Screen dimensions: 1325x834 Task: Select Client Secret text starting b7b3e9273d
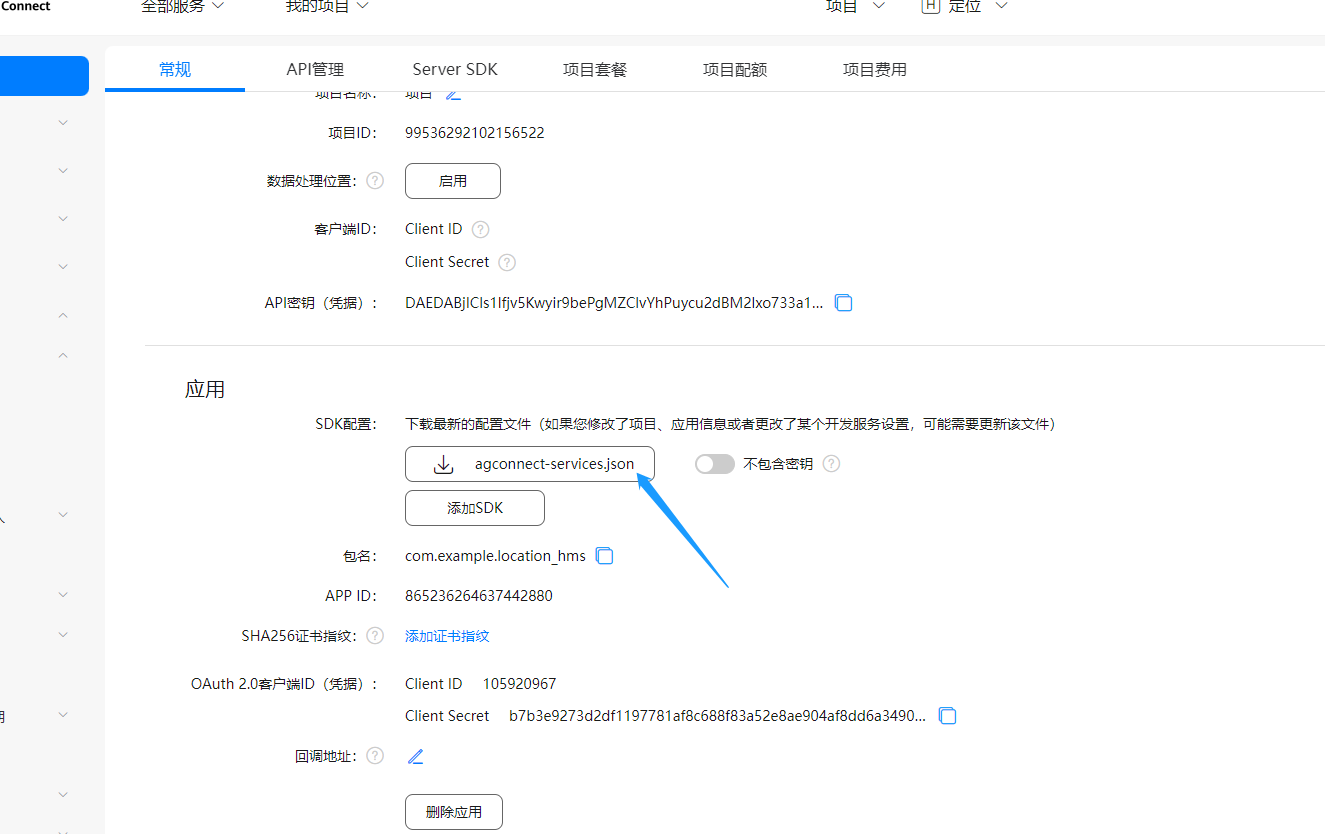(718, 716)
